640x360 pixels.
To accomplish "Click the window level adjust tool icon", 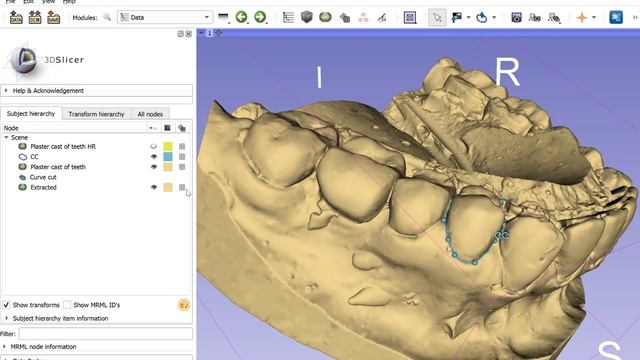I will tap(482, 17).
